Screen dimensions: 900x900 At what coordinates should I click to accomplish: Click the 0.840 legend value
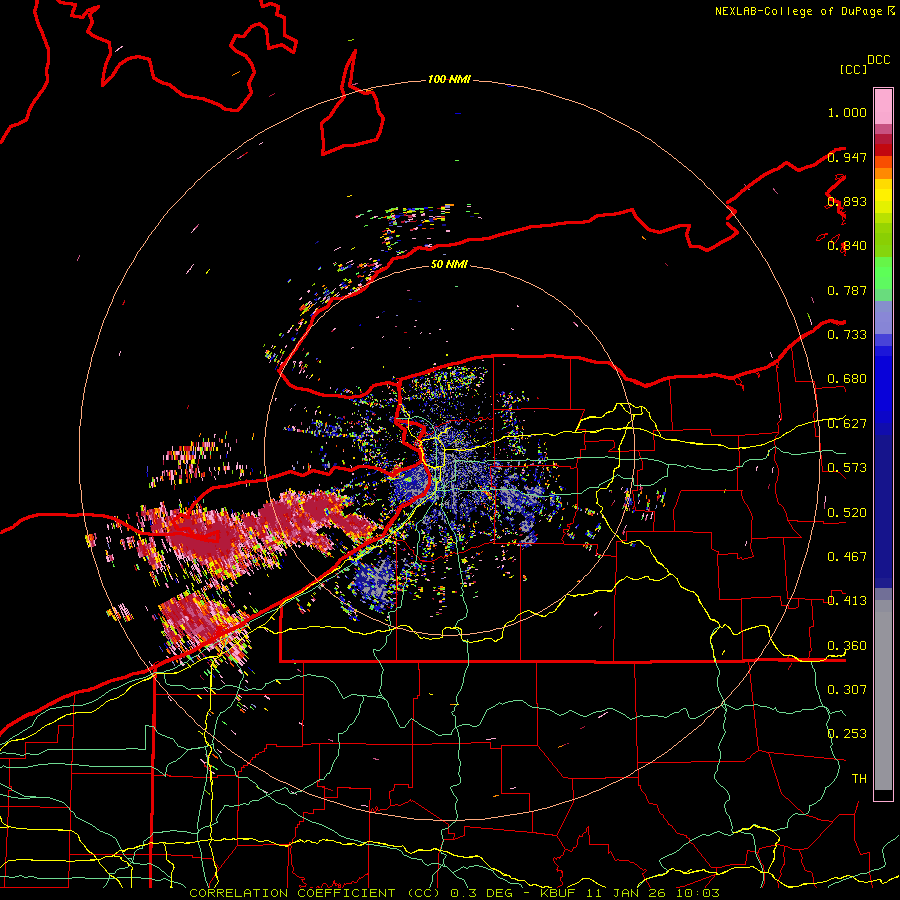point(847,246)
